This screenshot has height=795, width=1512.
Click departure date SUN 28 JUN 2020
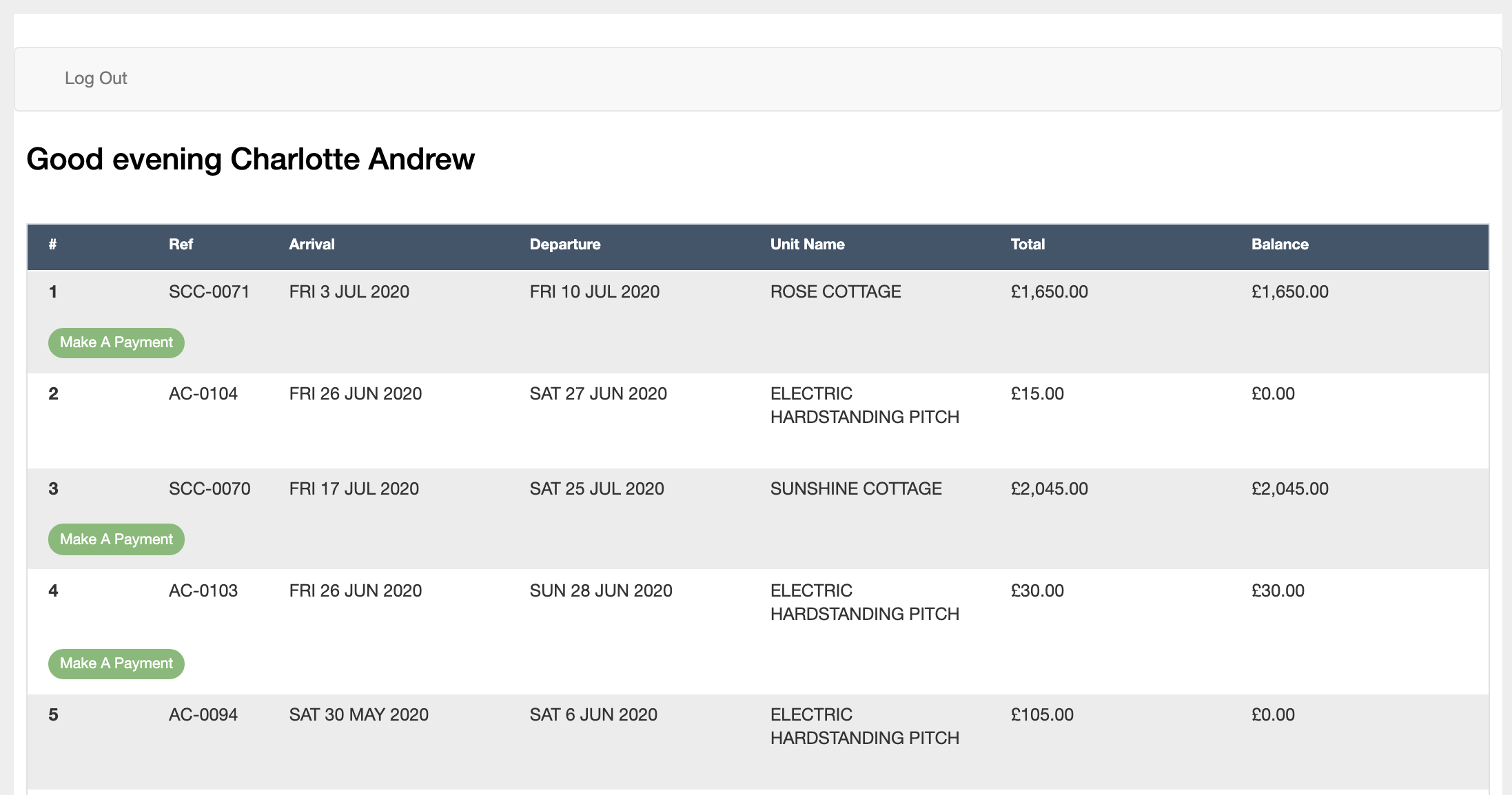[601, 591]
